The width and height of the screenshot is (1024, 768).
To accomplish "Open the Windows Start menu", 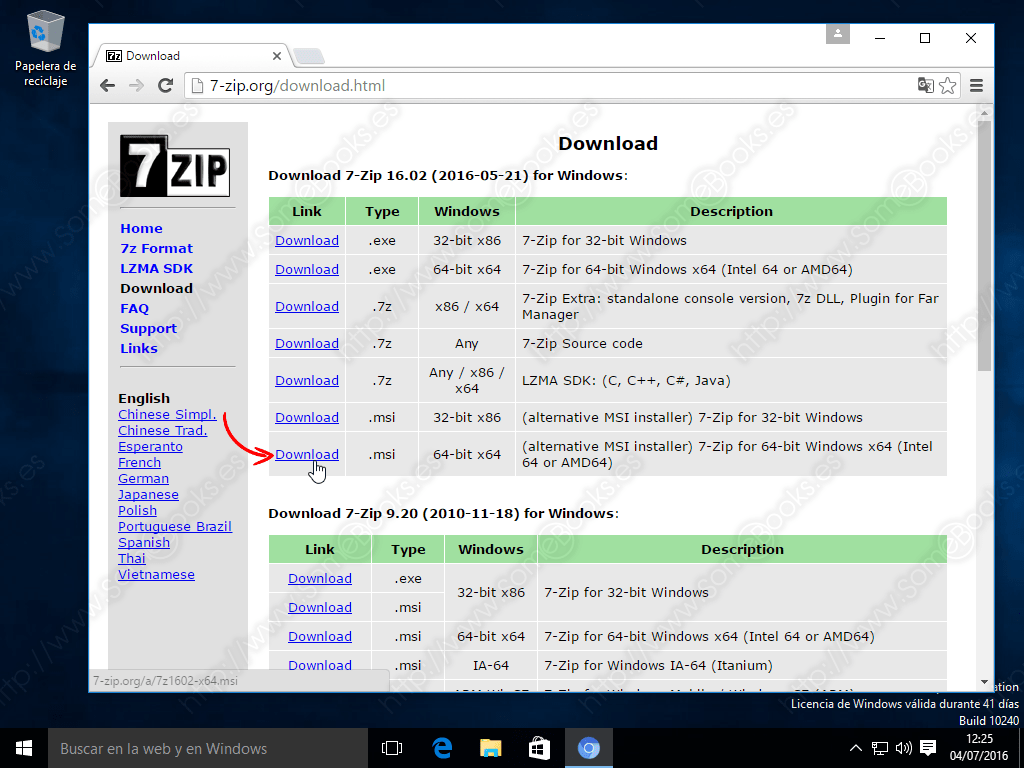I will pos(23,747).
